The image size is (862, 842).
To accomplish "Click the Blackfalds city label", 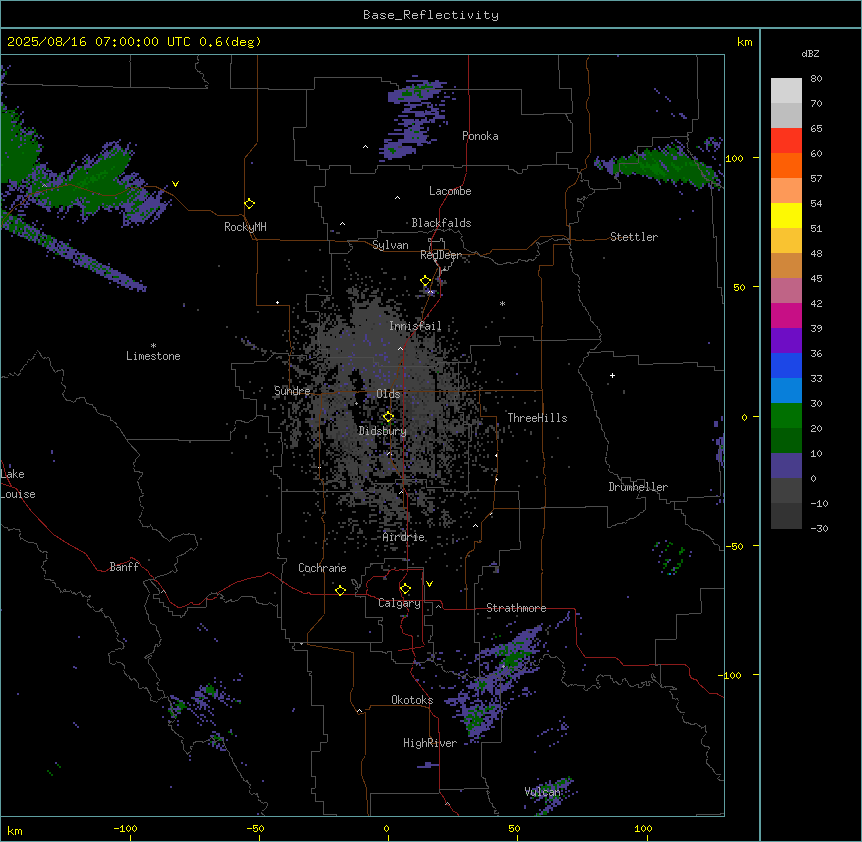I will point(441,223).
